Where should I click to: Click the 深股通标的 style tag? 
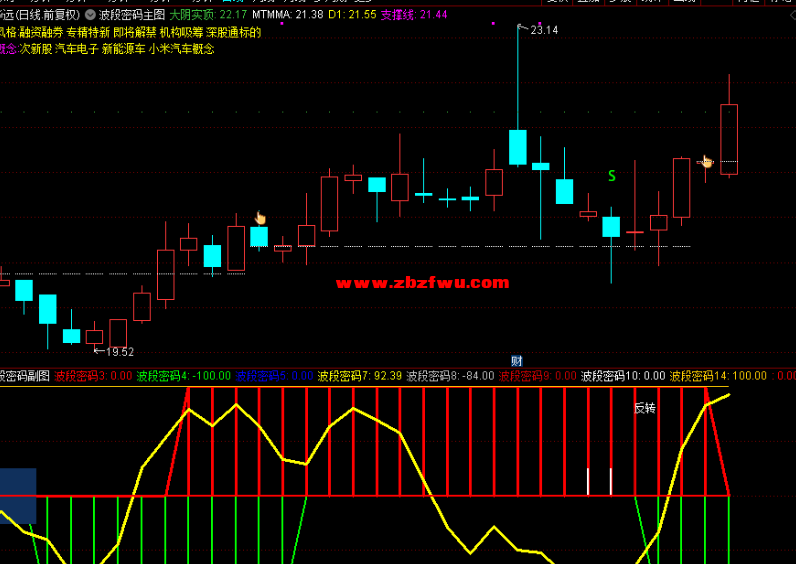coord(234,32)
